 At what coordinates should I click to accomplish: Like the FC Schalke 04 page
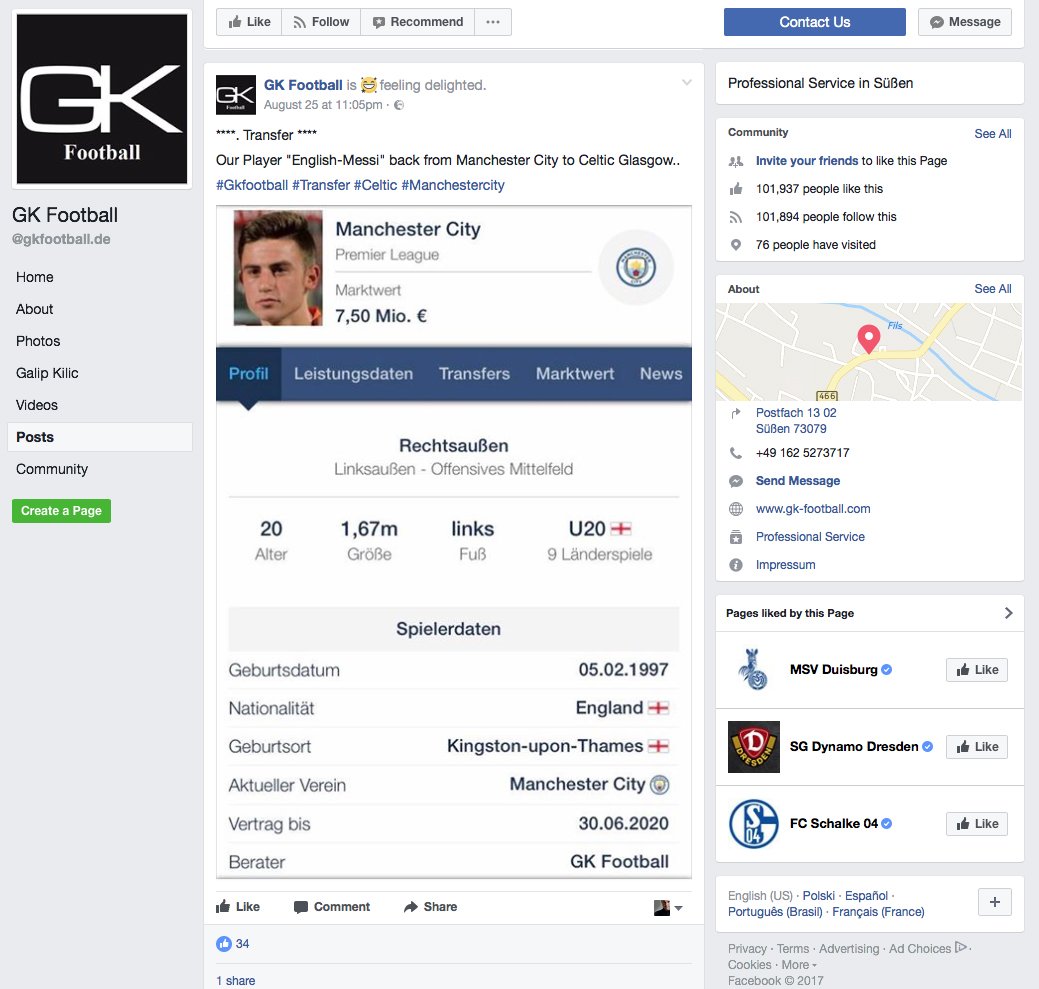pyautogui.click(x=976, y=823)
